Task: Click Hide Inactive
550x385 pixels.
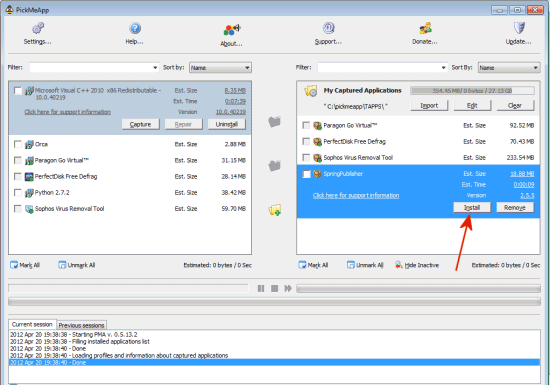Action: [x=417, y=265]
